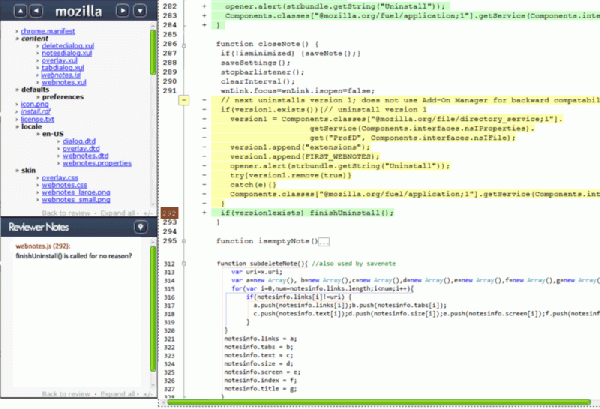
Task: Open overlay.xul file
Action: [59, 60]
